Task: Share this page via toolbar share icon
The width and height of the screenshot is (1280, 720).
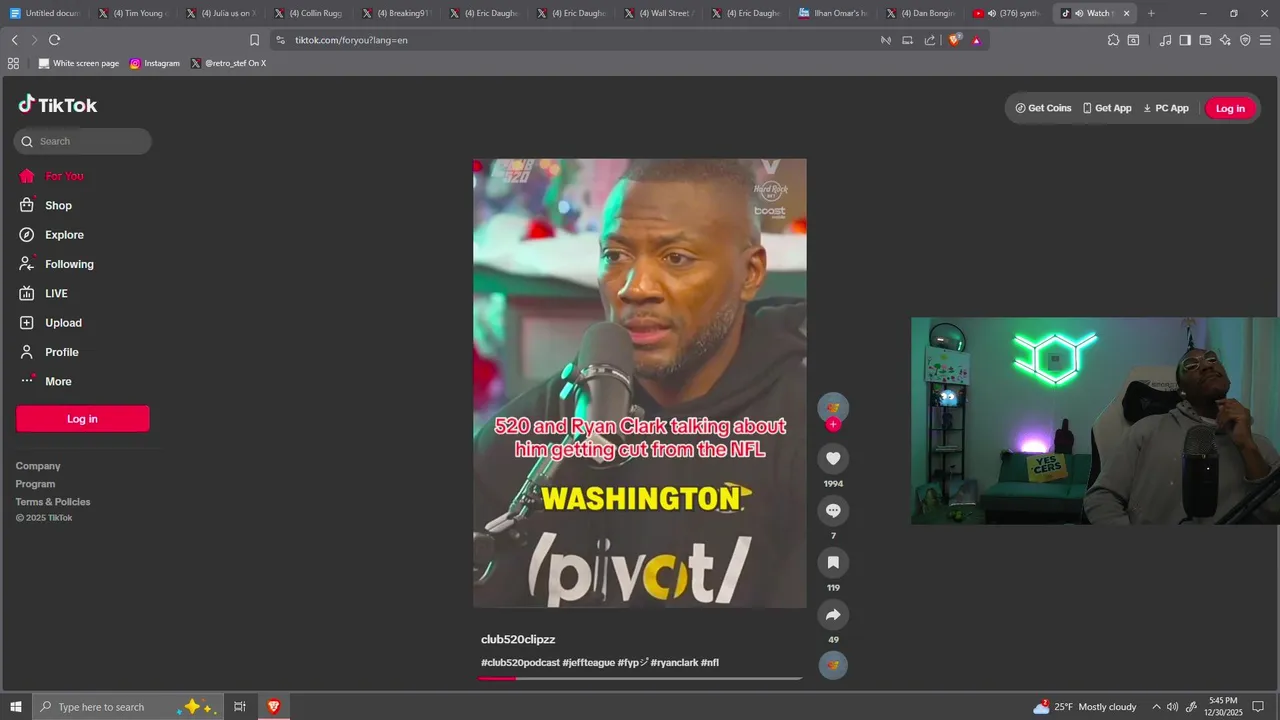Action: (x=930, y=40)
